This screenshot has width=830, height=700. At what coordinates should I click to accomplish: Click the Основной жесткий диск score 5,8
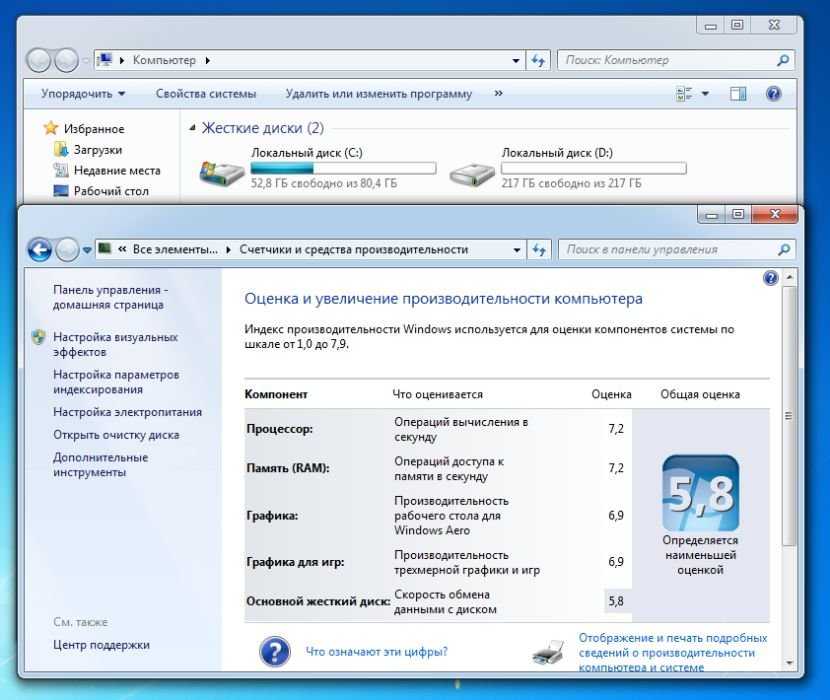pyautogui.click(x=616, y=601)
